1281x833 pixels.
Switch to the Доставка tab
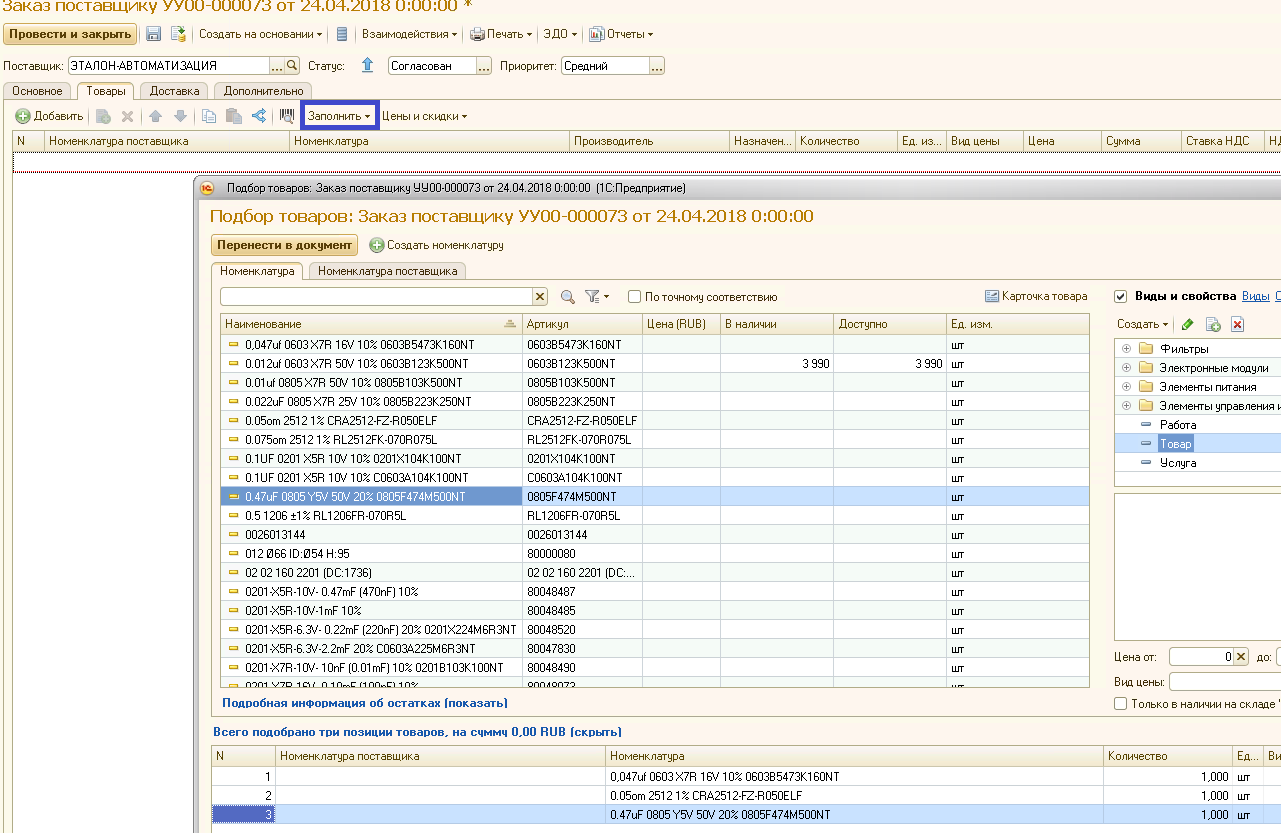175,91
